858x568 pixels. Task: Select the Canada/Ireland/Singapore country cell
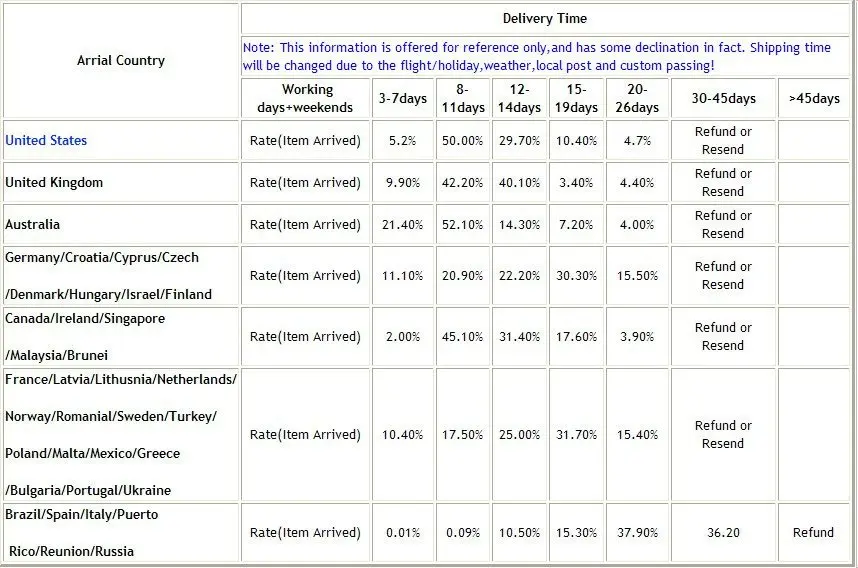[x=121, y=337]
